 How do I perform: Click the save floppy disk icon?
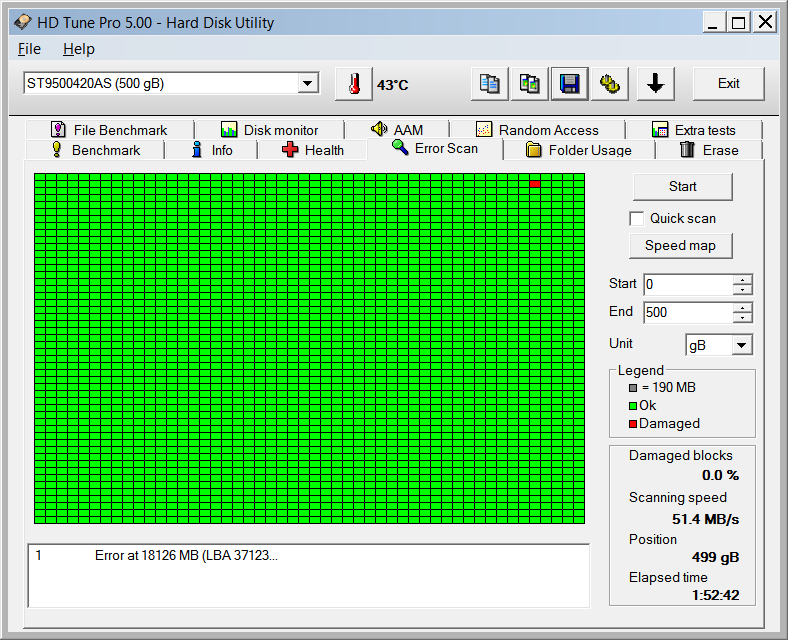[569, 84]
